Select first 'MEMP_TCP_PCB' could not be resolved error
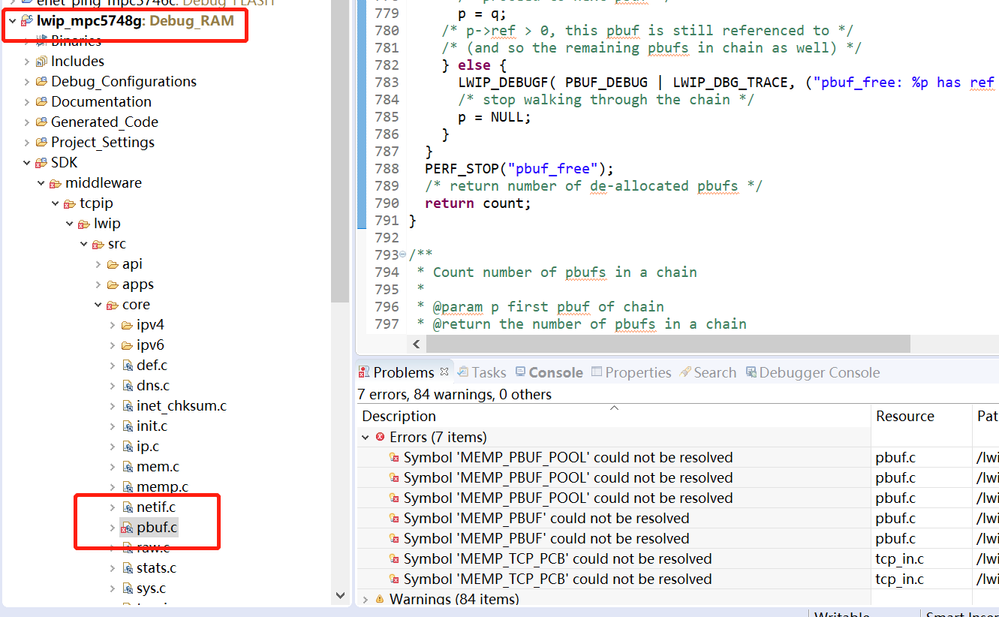This screenshot has height=617, width=999. 557,559
